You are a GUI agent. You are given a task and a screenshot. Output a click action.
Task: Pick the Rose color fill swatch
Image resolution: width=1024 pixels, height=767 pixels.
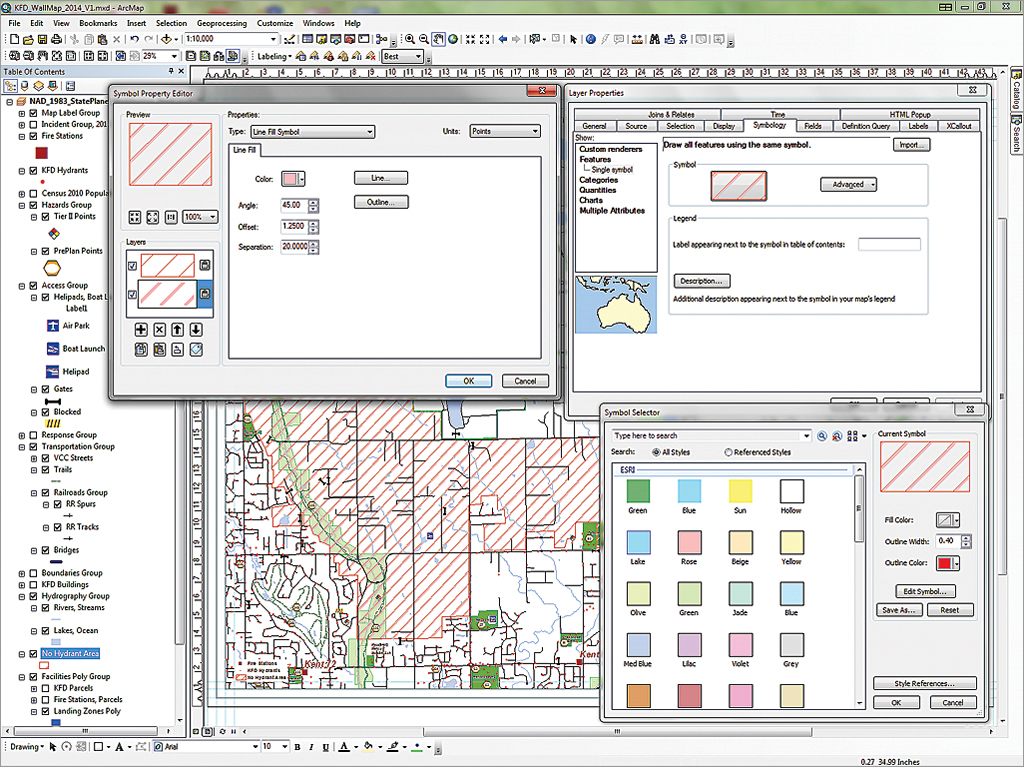pos(688,541)
